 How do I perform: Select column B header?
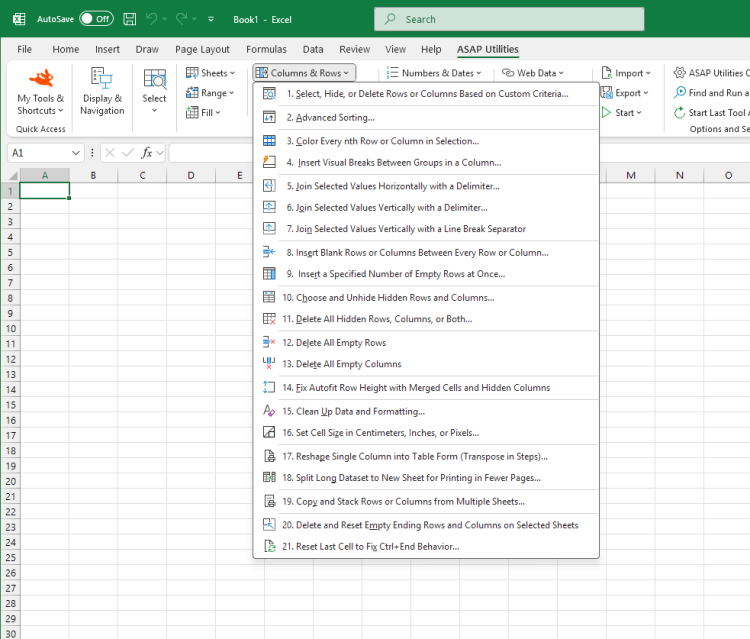pos(93,175)
